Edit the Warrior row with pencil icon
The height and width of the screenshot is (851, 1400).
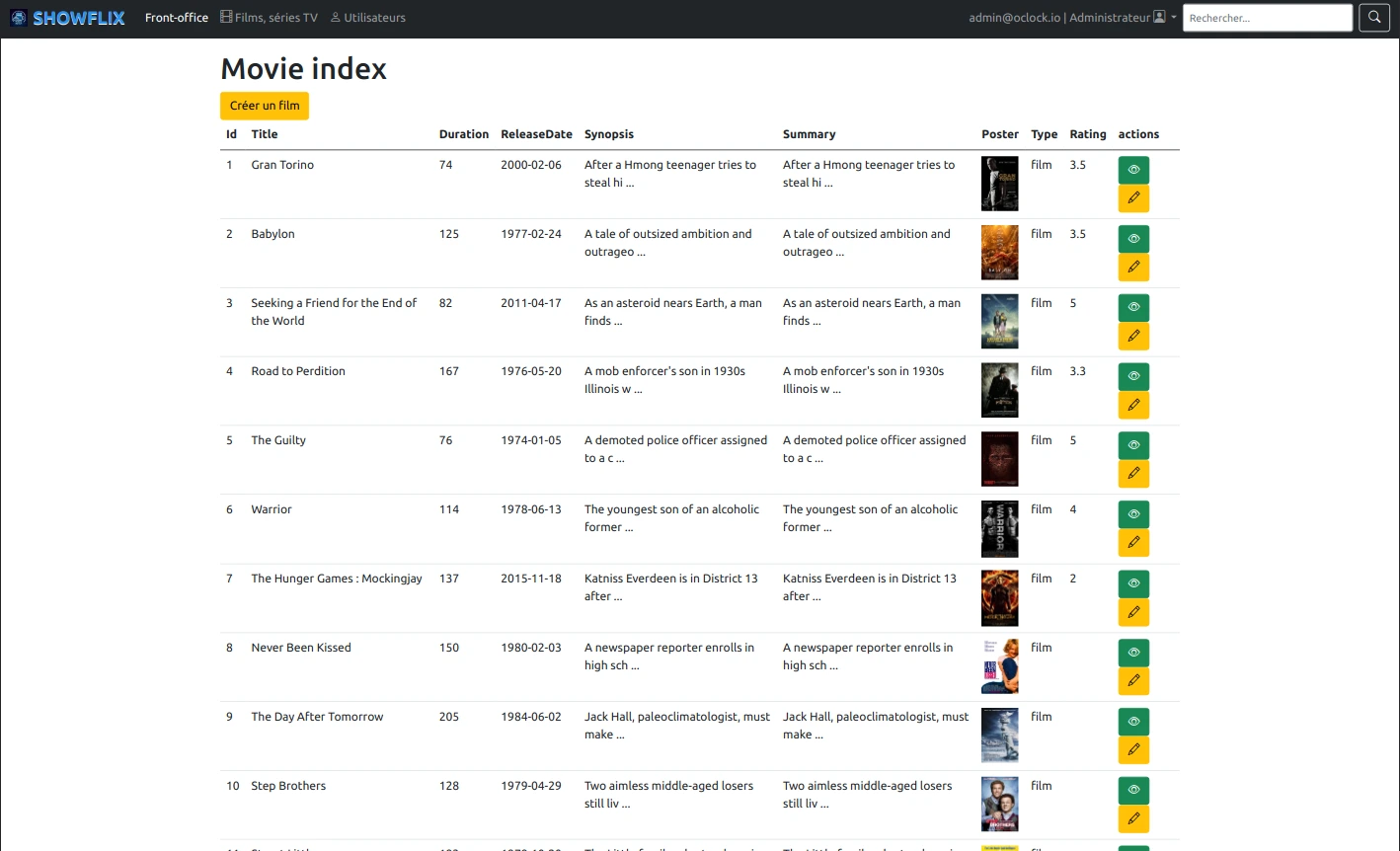[1133, 543]
